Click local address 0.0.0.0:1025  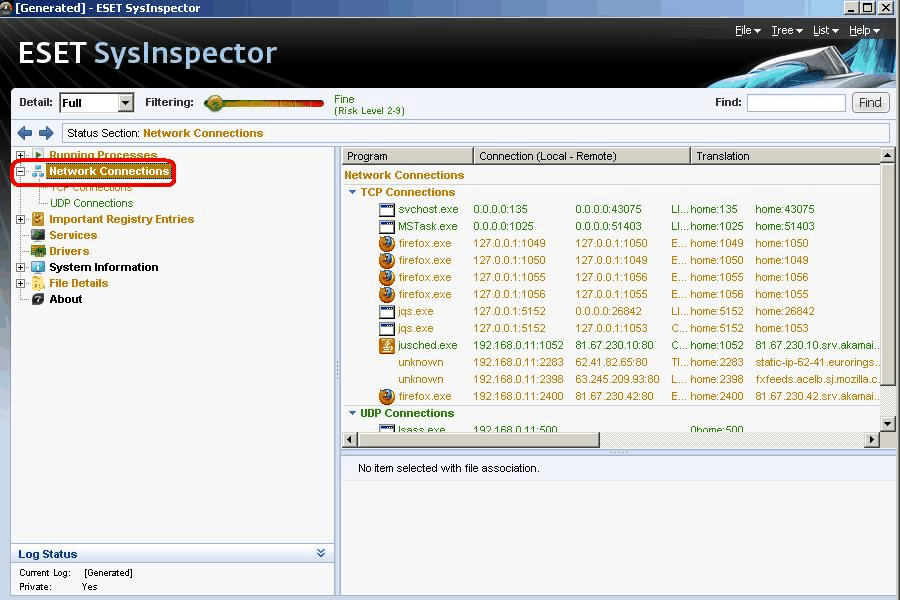(503, 226)
